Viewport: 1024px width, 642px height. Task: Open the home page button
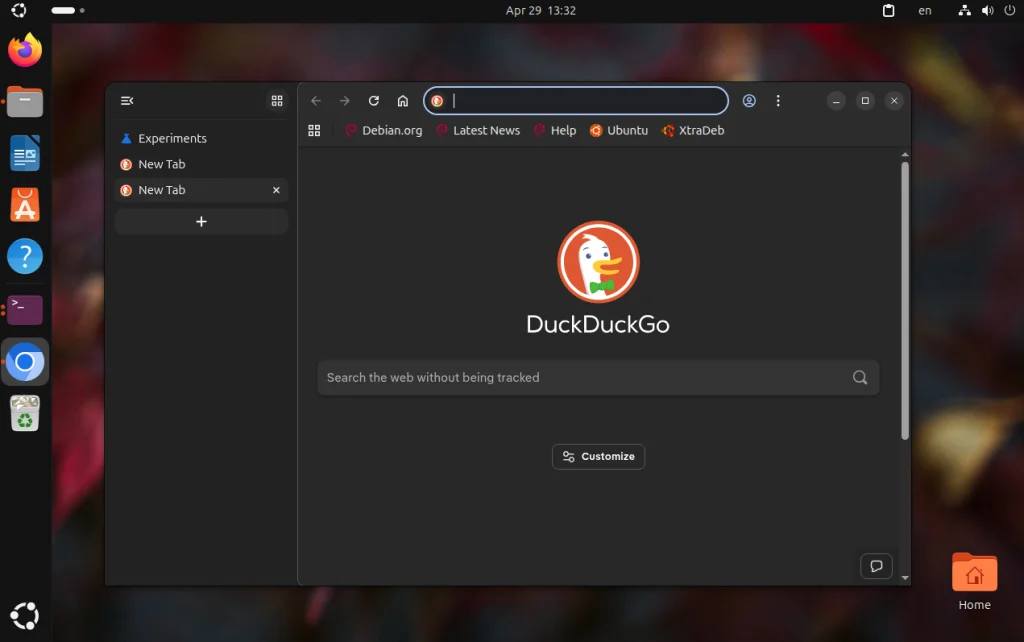[403, 101]
